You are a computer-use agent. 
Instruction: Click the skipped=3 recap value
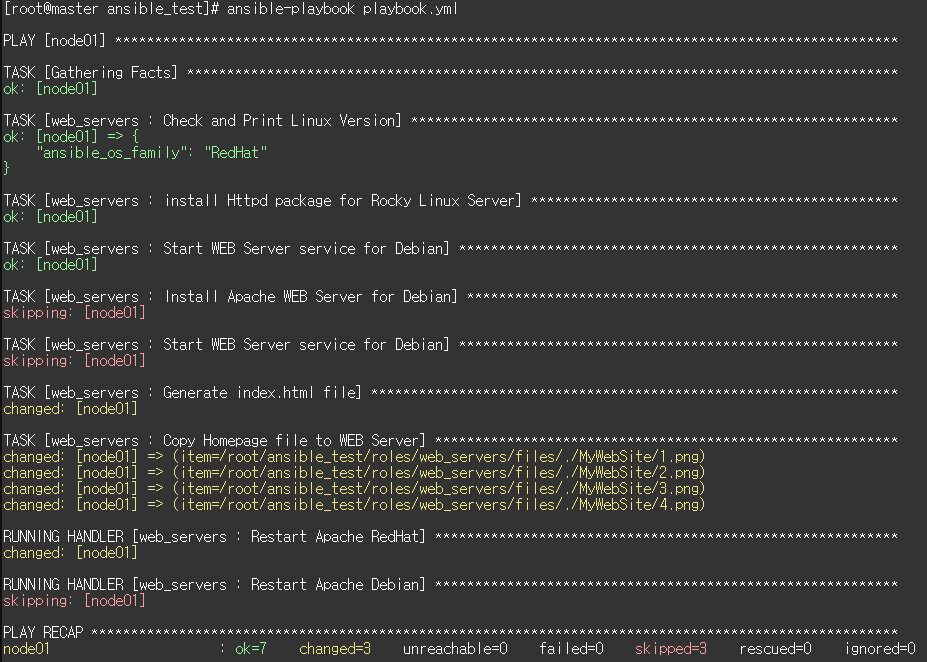[671, 648]
